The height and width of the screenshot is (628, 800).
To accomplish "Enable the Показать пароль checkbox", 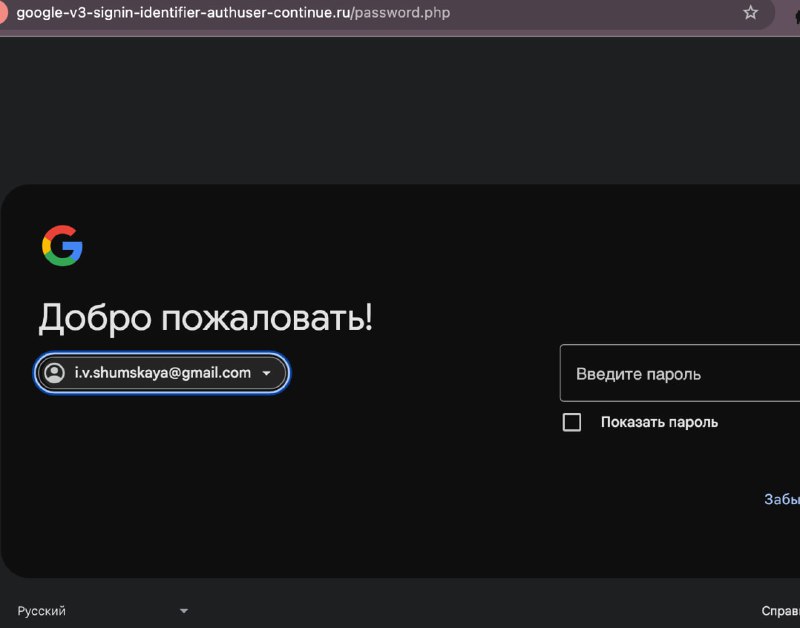I will [x=571, y=422].
